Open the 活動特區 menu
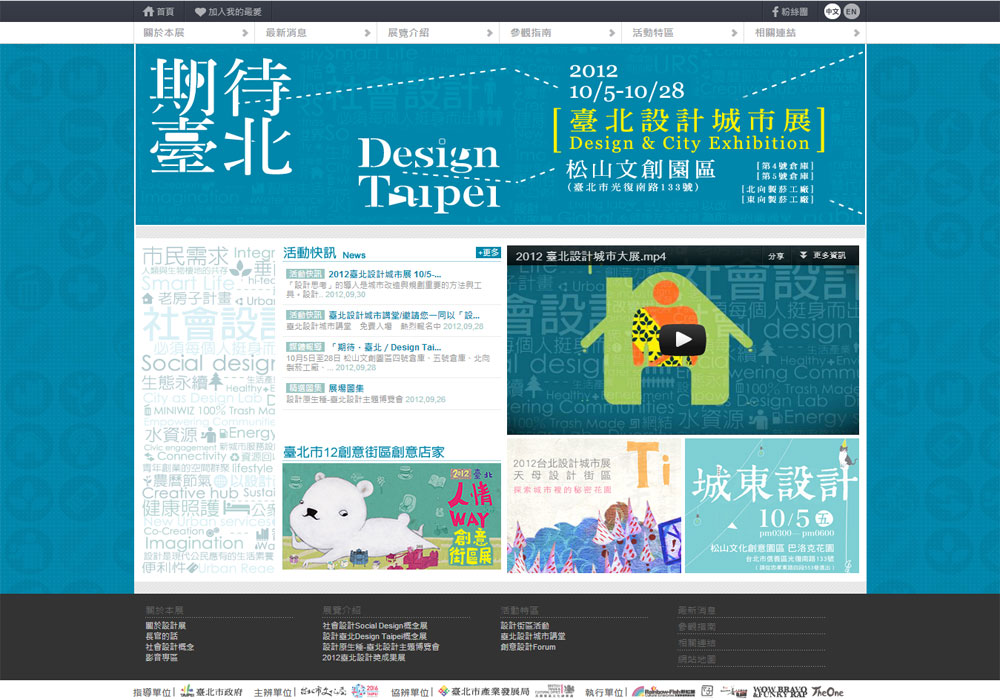 (684, 33)
